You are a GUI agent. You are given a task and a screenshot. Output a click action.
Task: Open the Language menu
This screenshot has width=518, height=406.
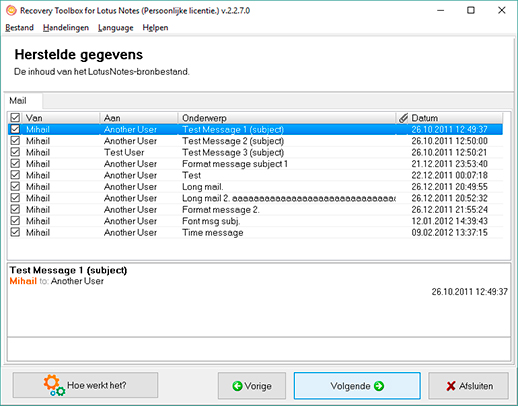tap(115, 28)
